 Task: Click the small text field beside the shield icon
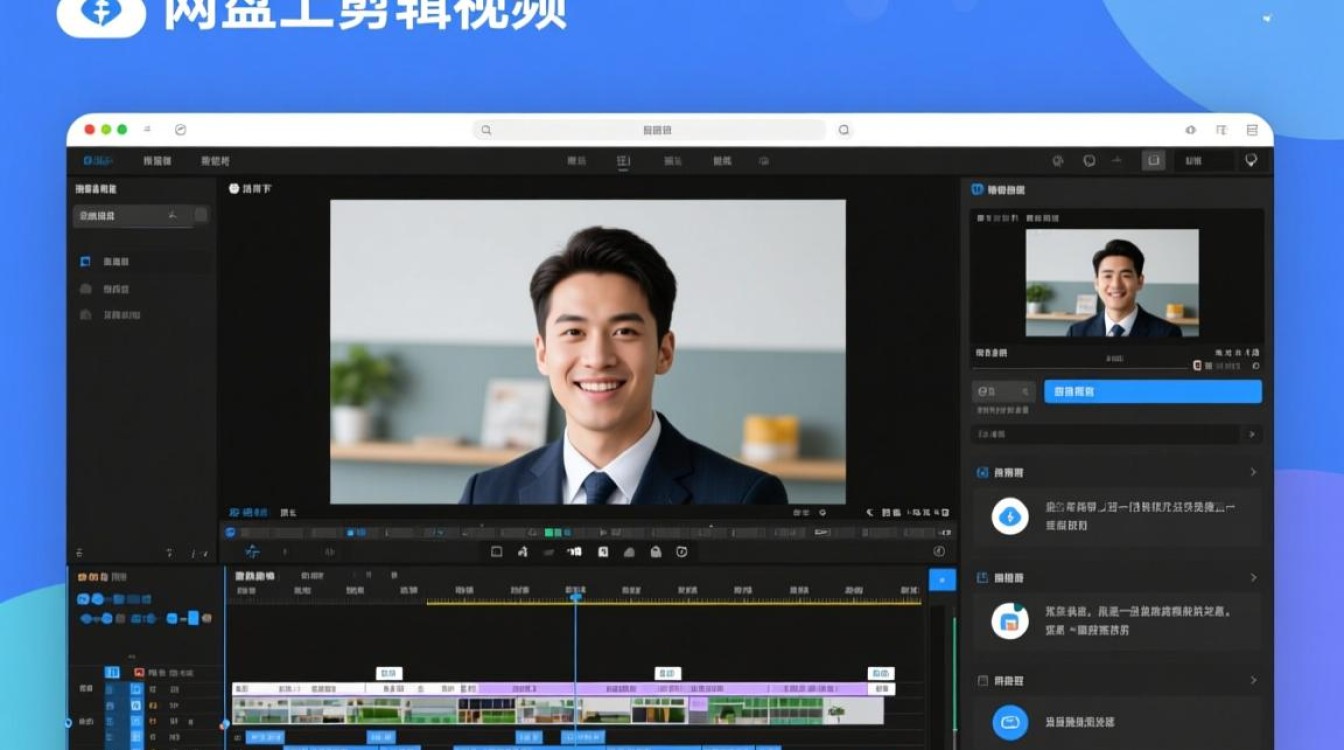[1203, 160]
